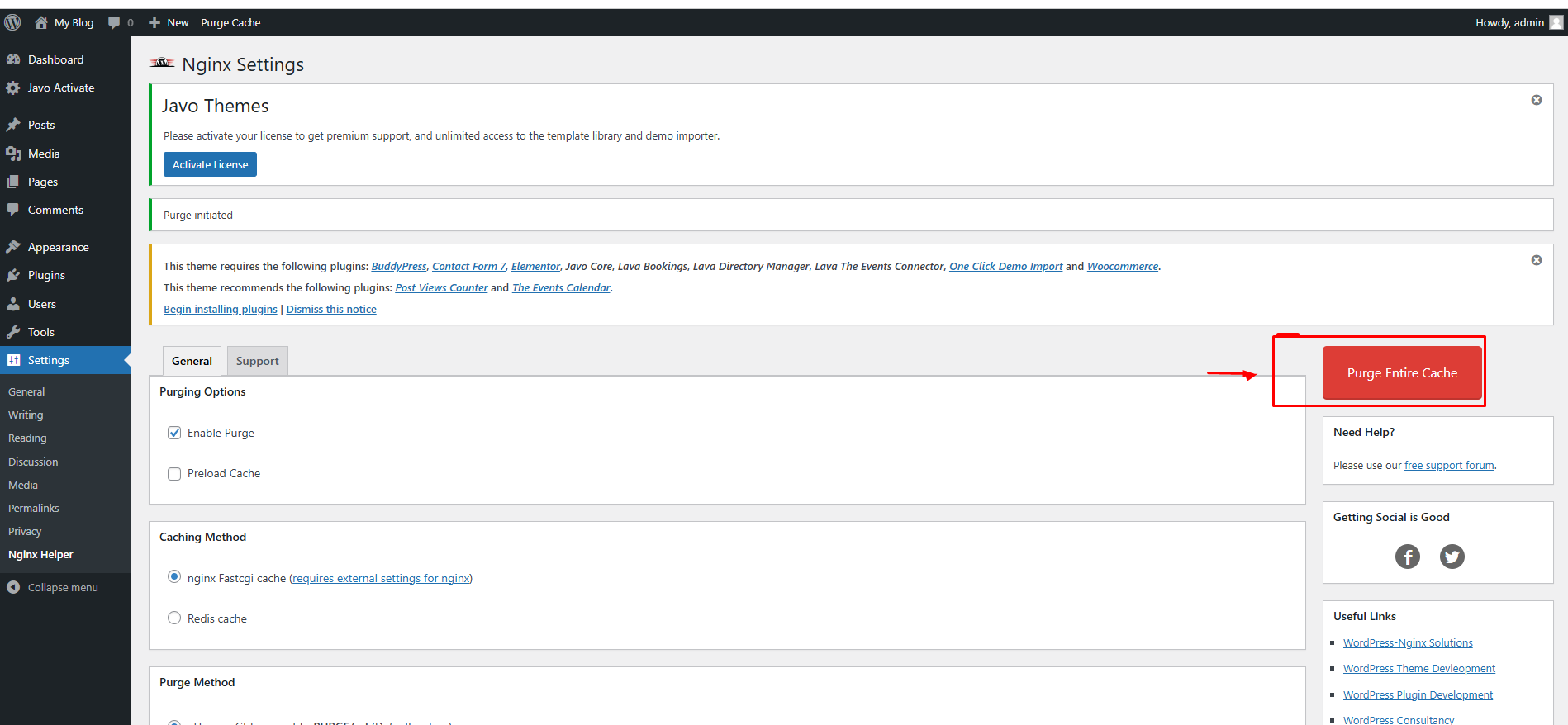1568x725 pixels.
Task: Click the admin avatar icon
Action: (1556, 22)
